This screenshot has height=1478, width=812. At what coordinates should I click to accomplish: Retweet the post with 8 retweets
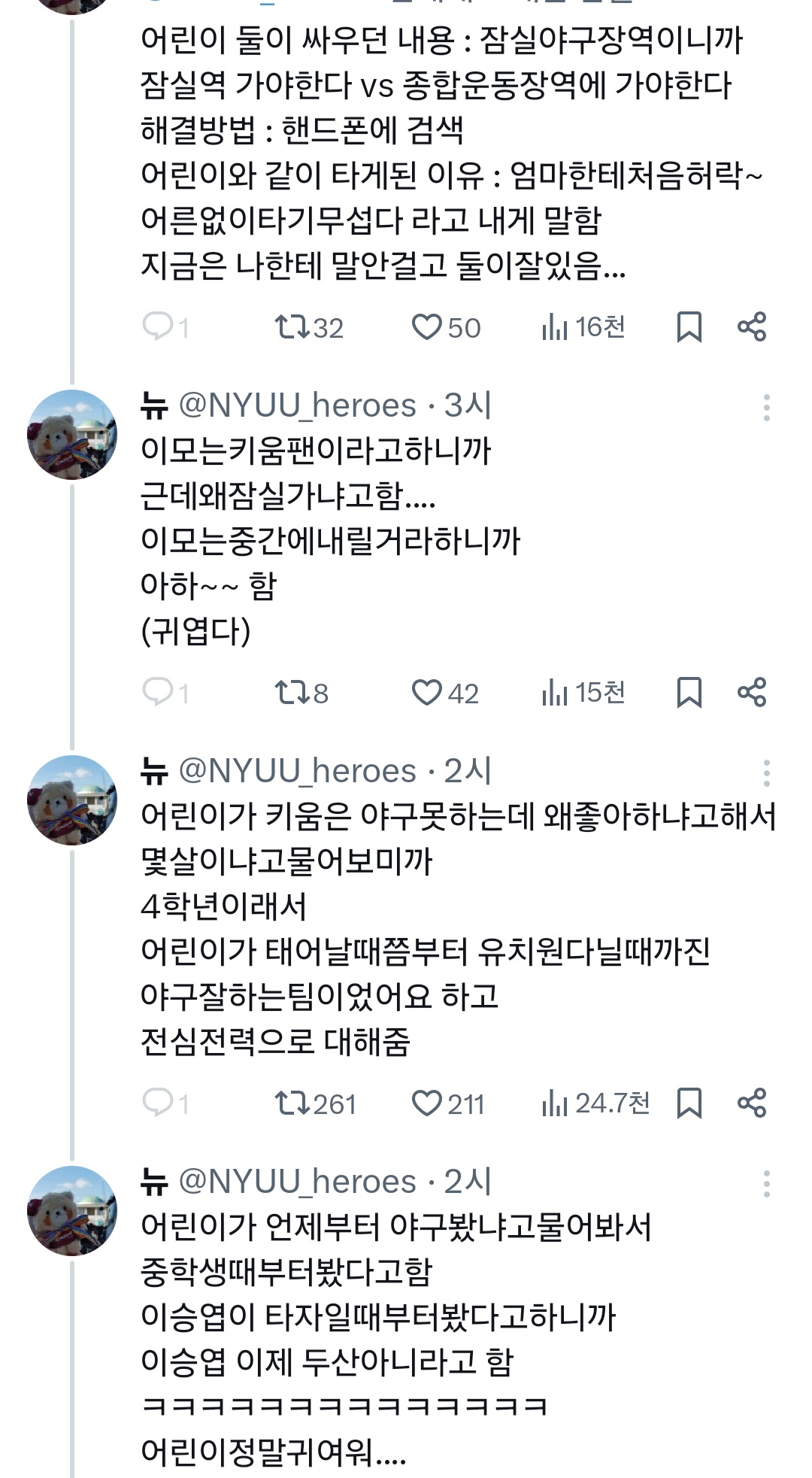[291, 692]
